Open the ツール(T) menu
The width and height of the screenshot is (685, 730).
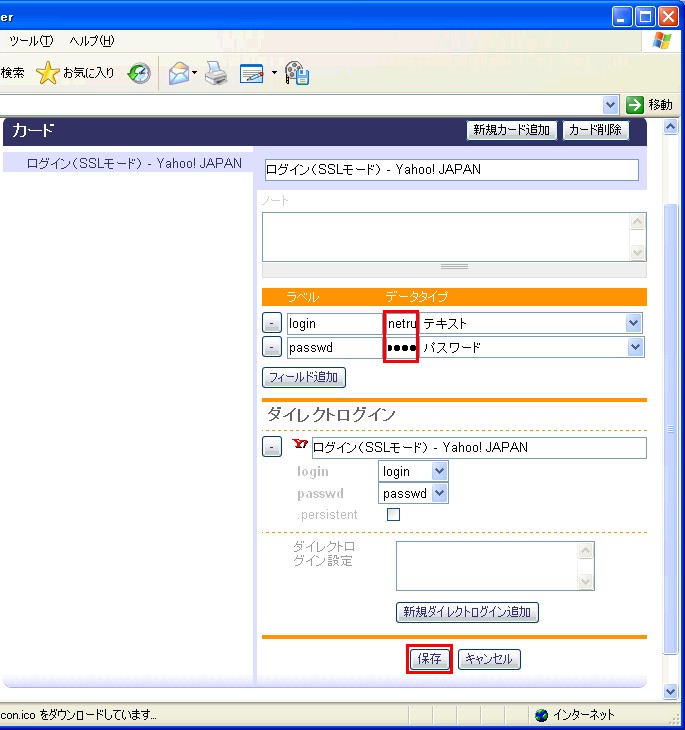(x=31, y=41)
